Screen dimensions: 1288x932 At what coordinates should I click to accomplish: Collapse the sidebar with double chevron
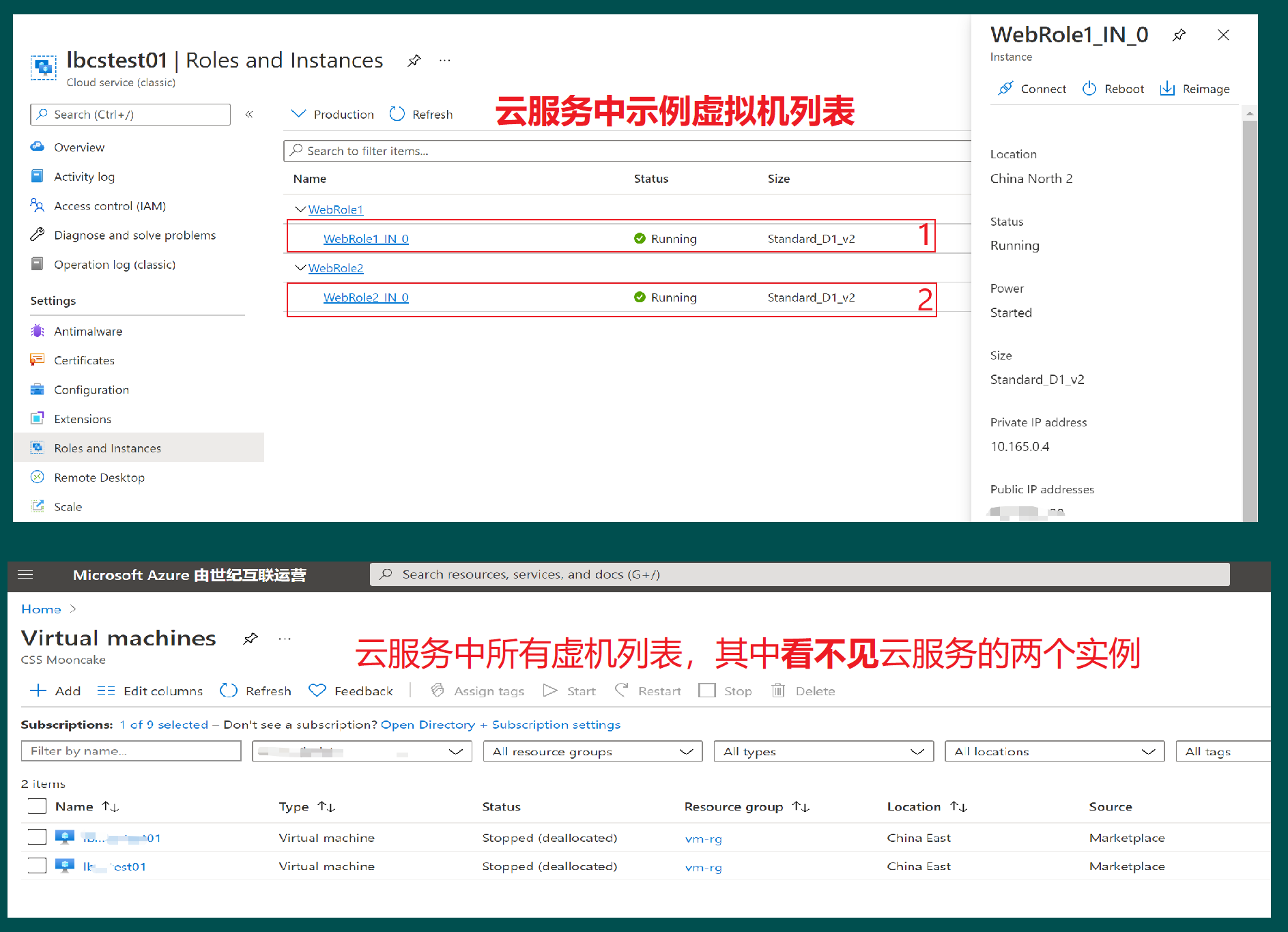(249, 115)
